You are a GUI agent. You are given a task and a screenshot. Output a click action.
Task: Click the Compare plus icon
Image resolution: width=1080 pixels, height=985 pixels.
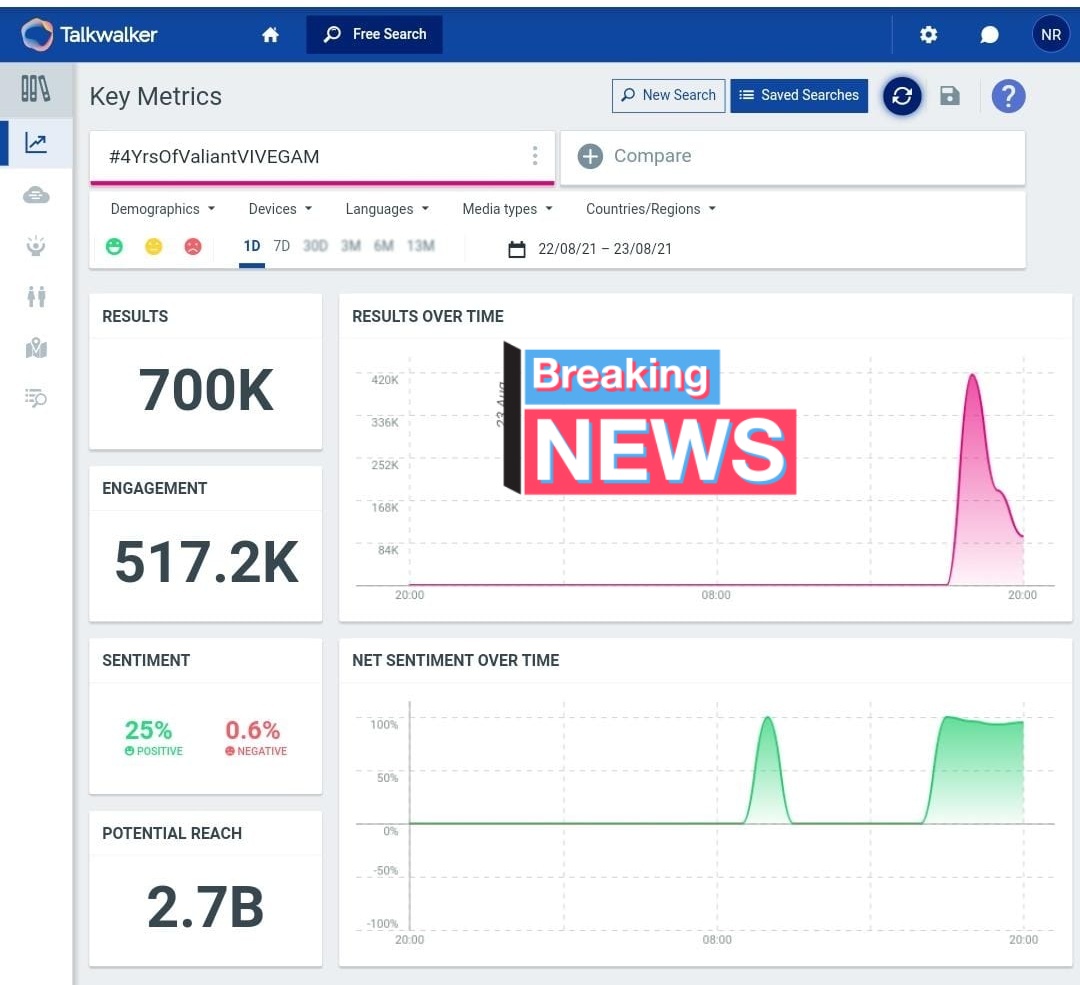[590, 156]
